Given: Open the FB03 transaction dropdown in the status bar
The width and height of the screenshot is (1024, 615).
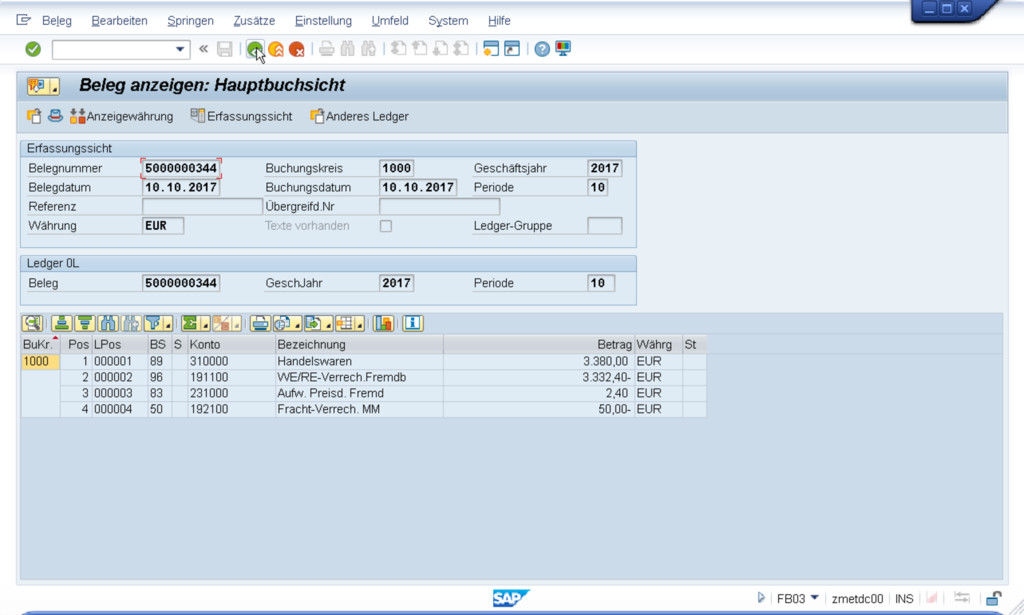Looking at the screenshot, I should [x=814, y=598].
